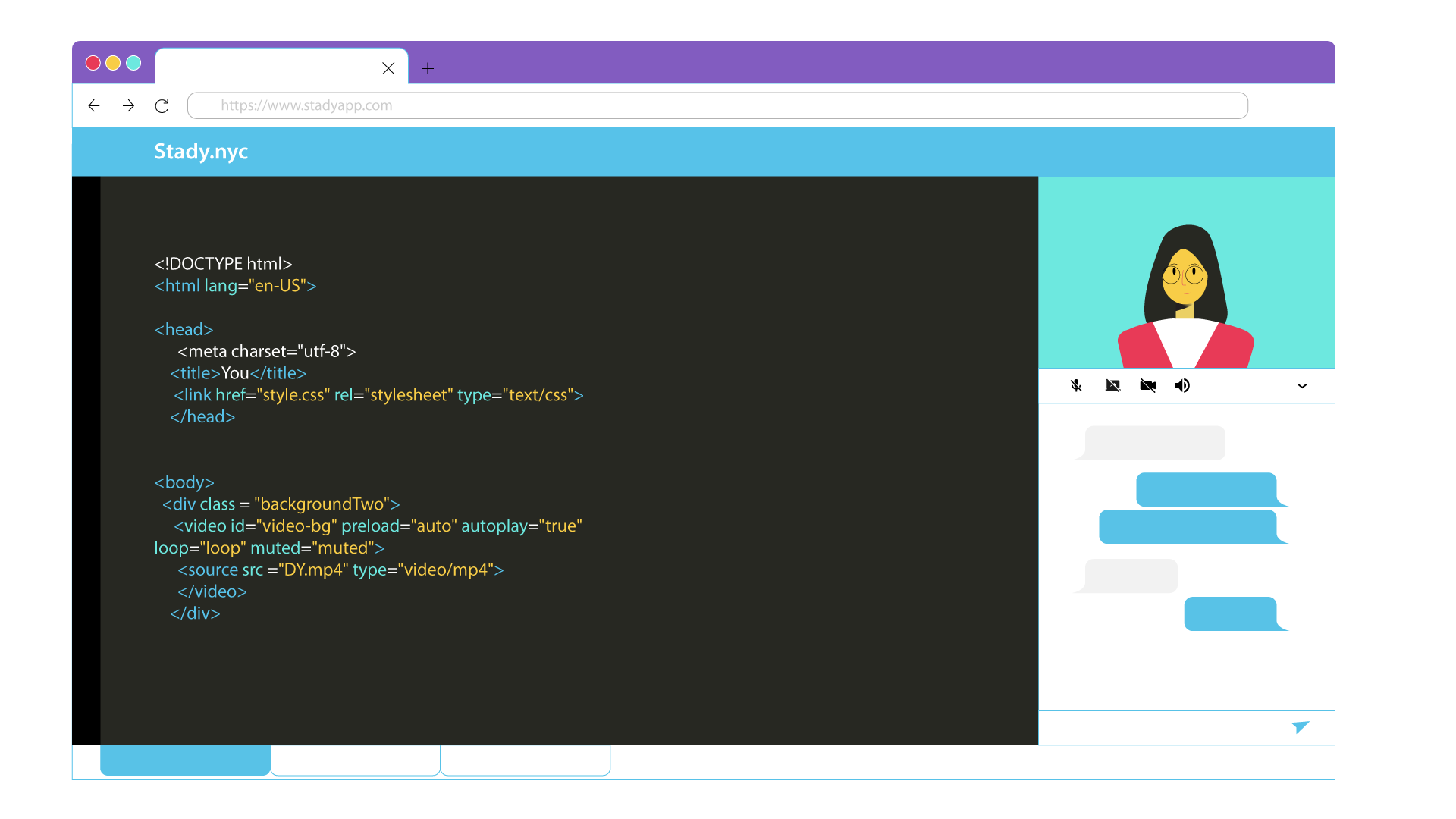This screenshot has height=819, width=1456.
Task: Toggle the disabled screen share icon
Action: point(1112,385)
